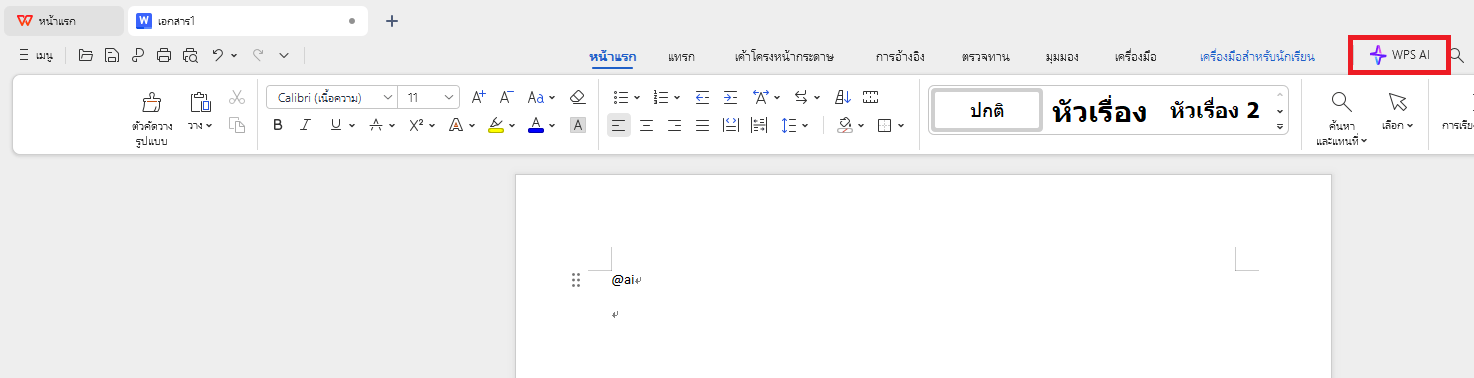This screenshot has width=1474, height=378.
Task: Expand the วาง paste options dropdown
Action: 200,126
